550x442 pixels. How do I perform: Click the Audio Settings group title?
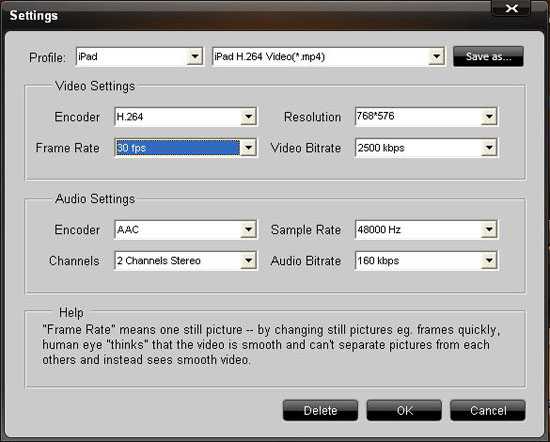(95, 199)
